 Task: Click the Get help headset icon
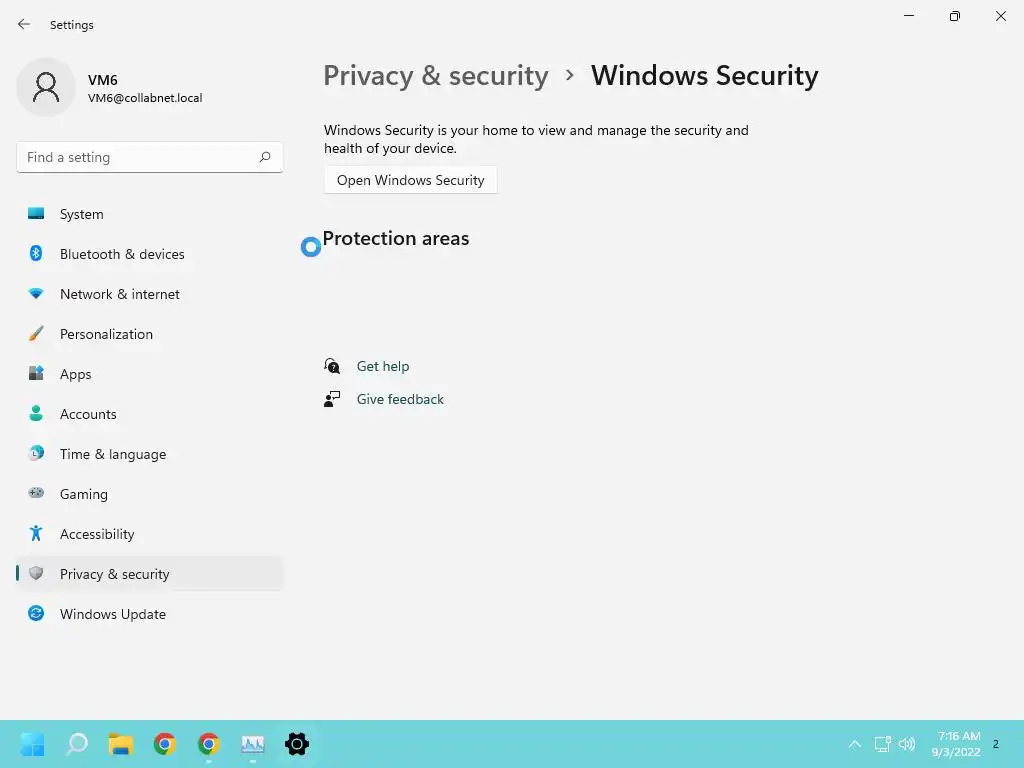[332, 366]
